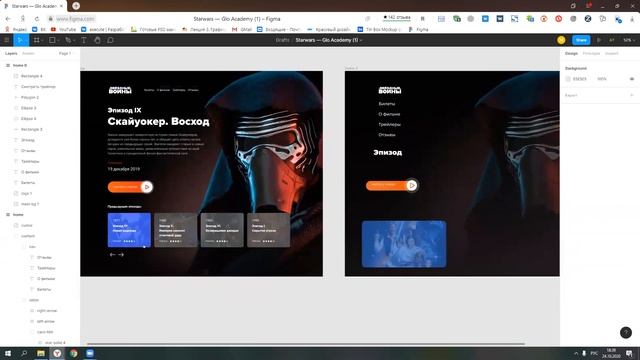
Task: Click the background hex value field
Action: point(580,79)
